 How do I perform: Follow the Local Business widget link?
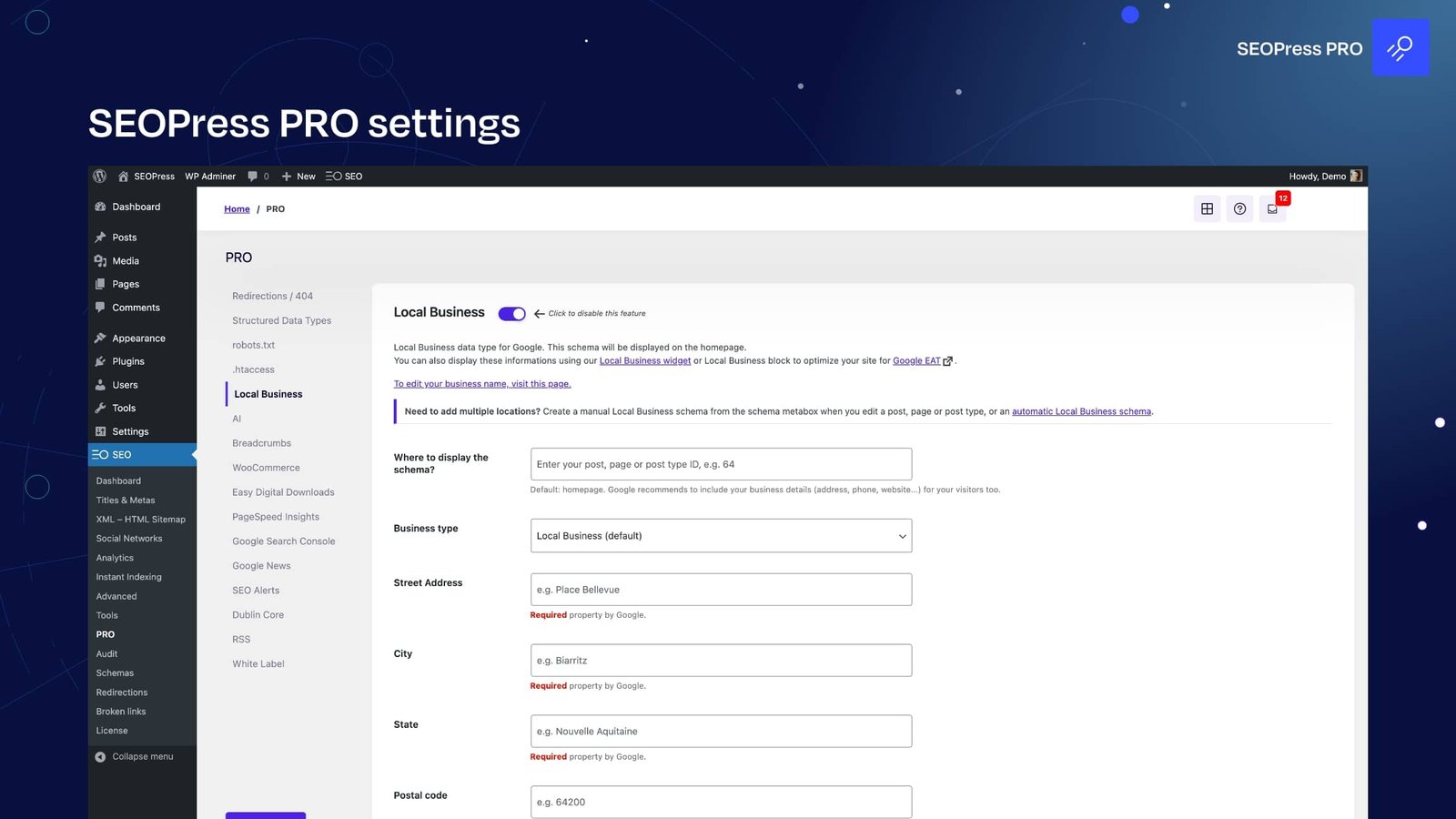coord(644,361)
